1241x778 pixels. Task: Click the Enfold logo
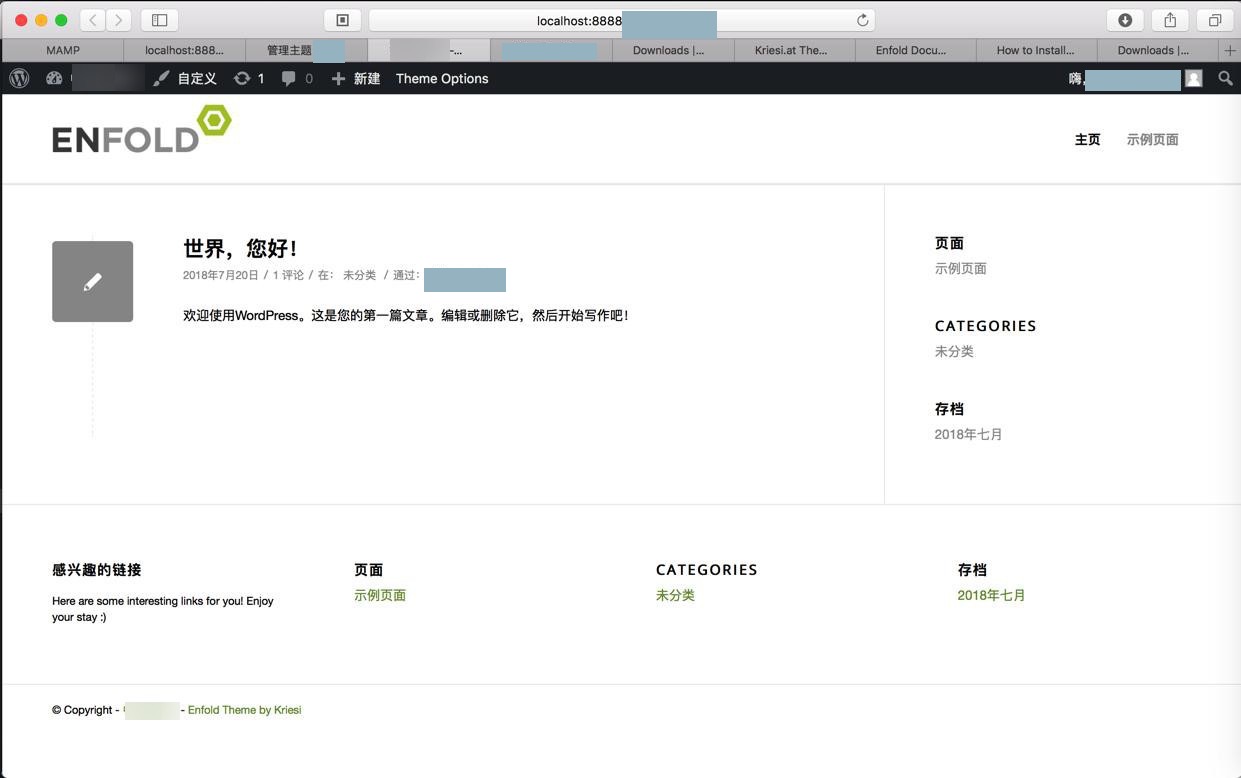142,130
